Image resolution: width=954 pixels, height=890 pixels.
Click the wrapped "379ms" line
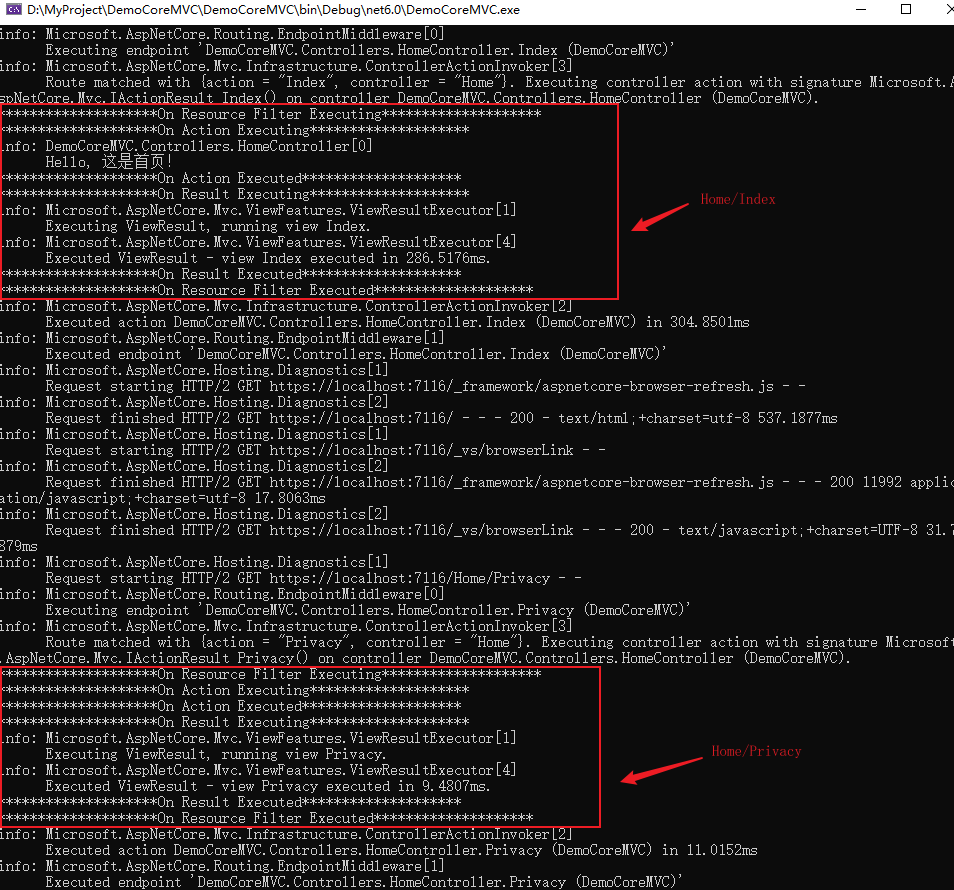tap(19, 546)
